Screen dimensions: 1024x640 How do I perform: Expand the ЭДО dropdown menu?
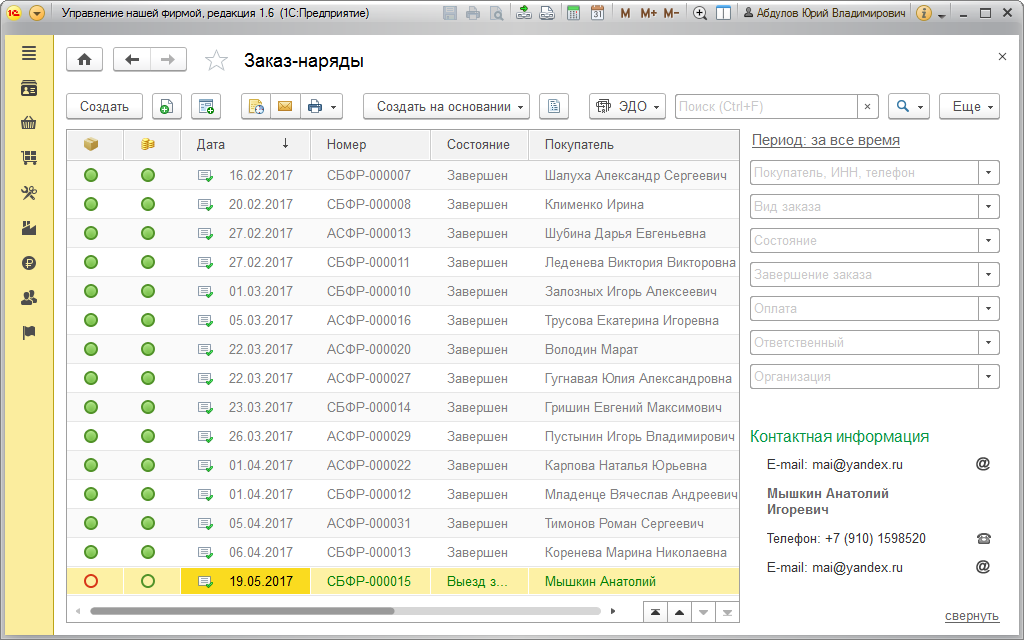(x=627, y=106)
